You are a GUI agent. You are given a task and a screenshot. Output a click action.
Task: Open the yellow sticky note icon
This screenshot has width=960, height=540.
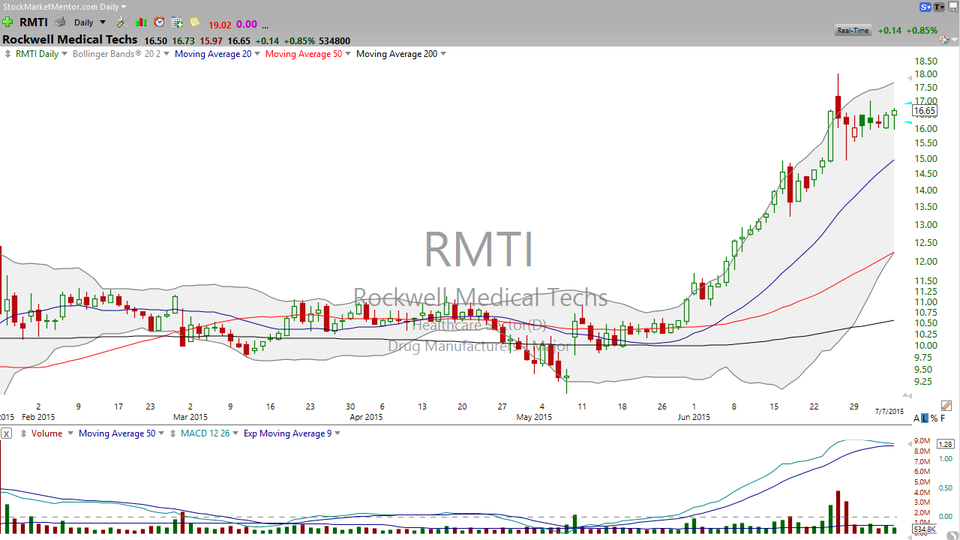tap(195, 23)
